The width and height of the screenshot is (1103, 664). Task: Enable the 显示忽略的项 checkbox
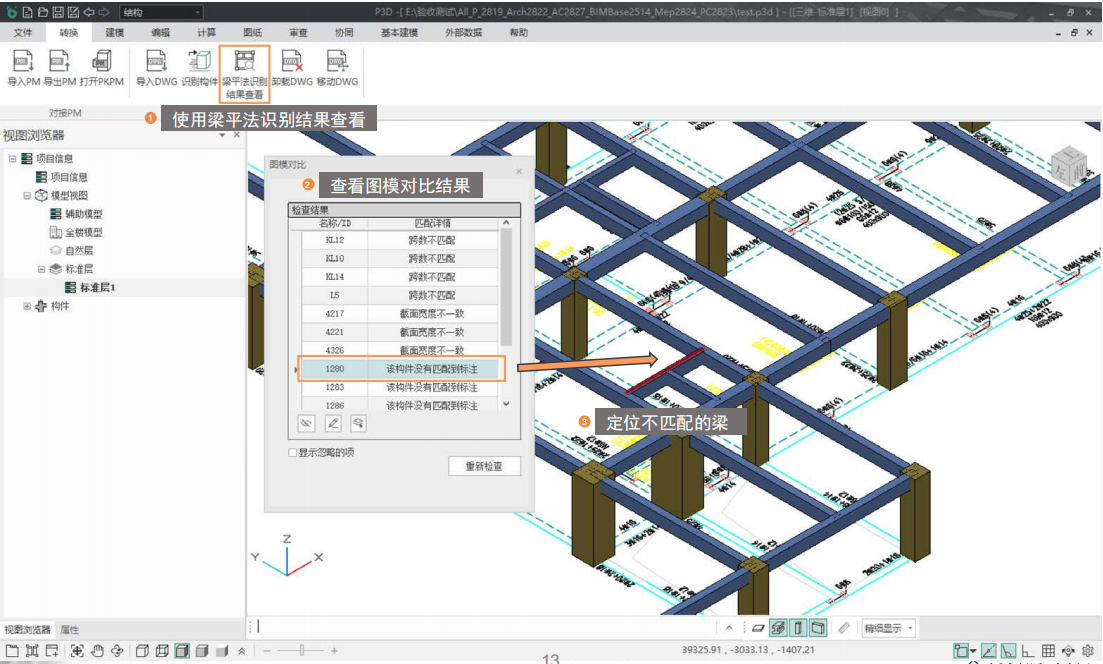click(292, 453)
